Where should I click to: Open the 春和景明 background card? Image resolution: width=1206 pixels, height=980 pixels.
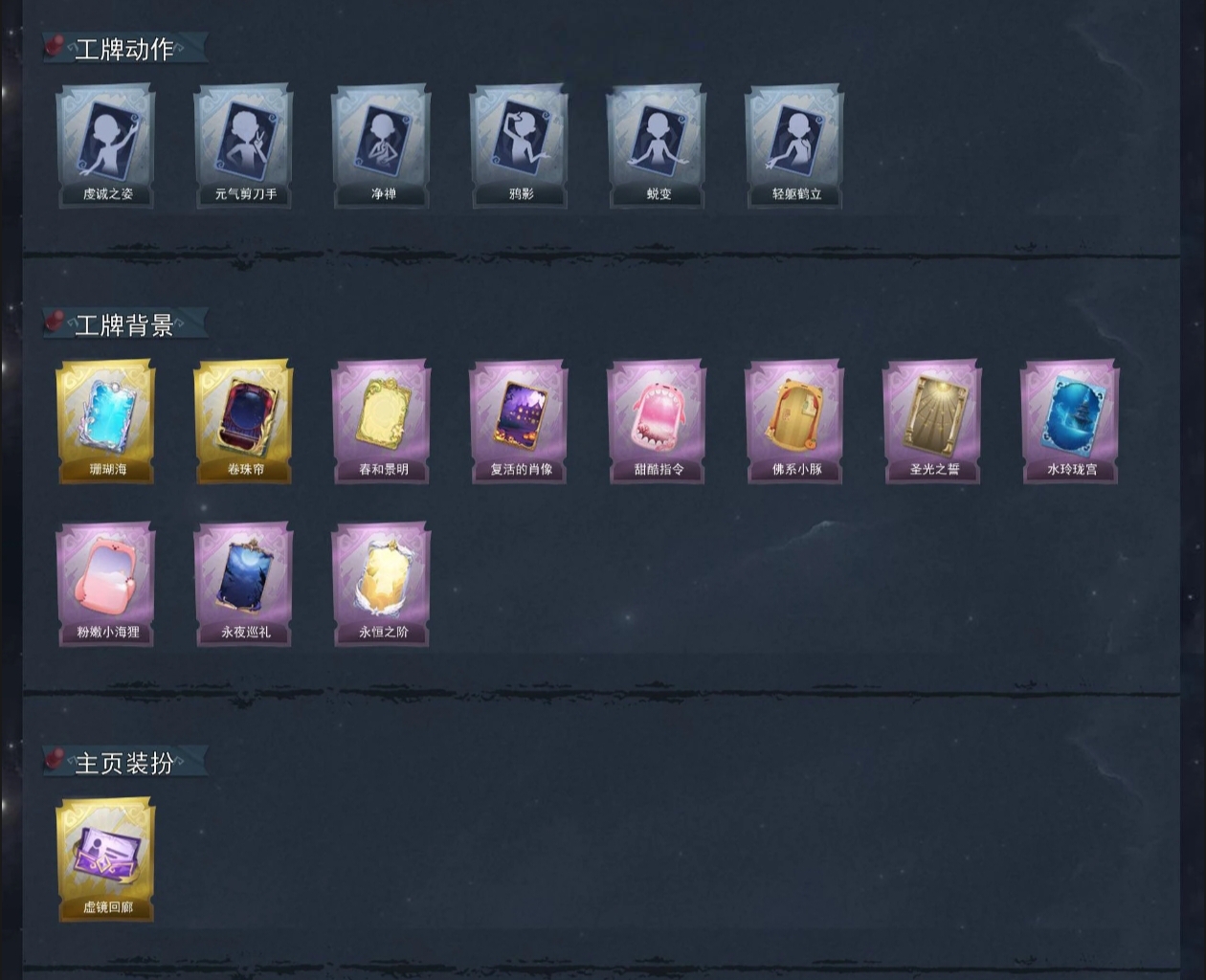tap(381, 421)
